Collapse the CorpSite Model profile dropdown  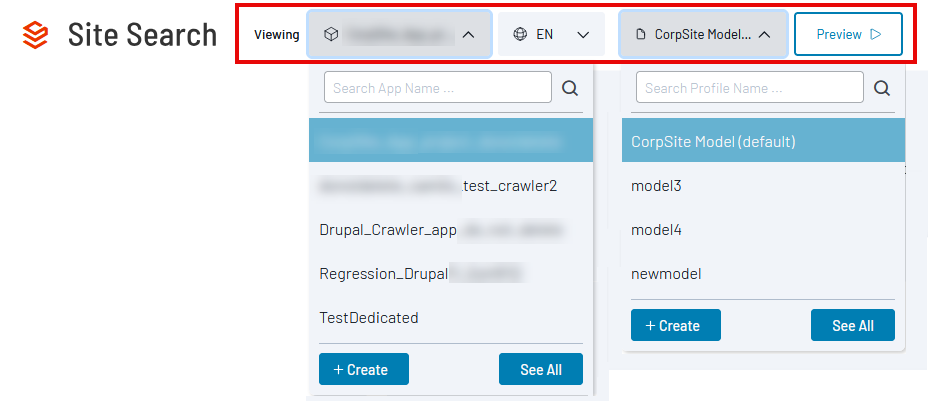tap(764, 34)
